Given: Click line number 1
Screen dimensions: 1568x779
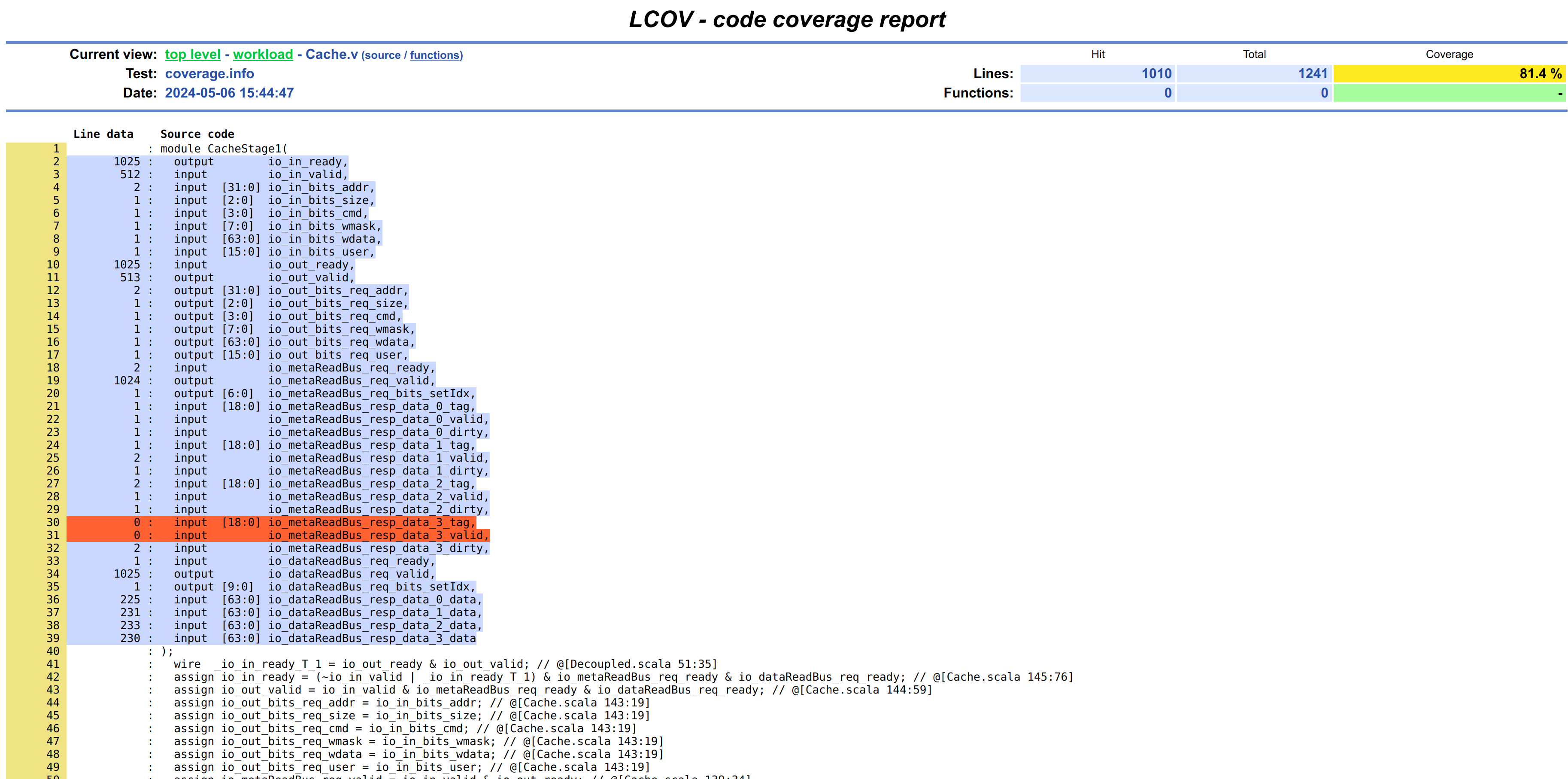Looking at the screenshot, I should click(x=56, y=149).
